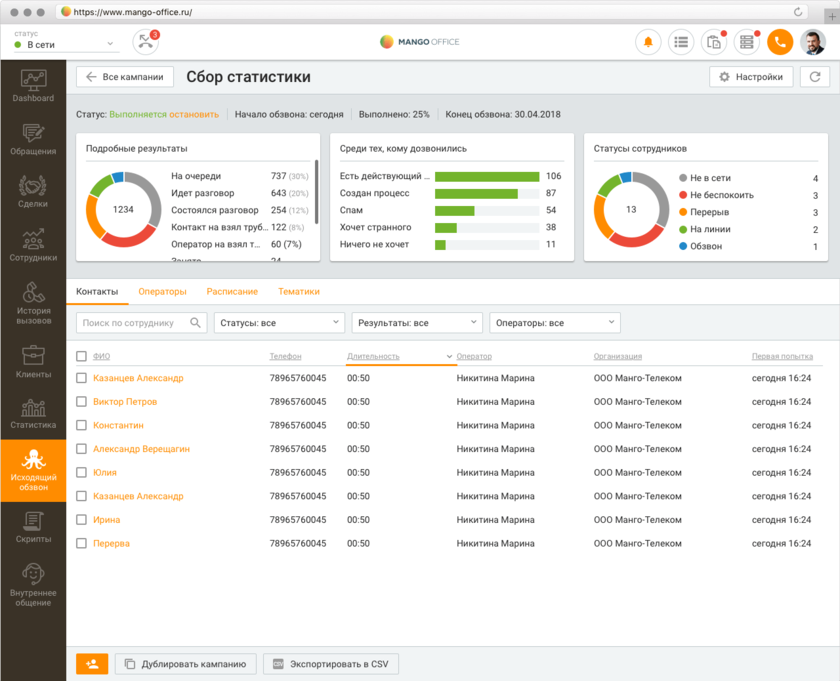The image size is (840, 681).
Task: Click Экспортировать в CSV button
Action: click(x=332, y=664)
